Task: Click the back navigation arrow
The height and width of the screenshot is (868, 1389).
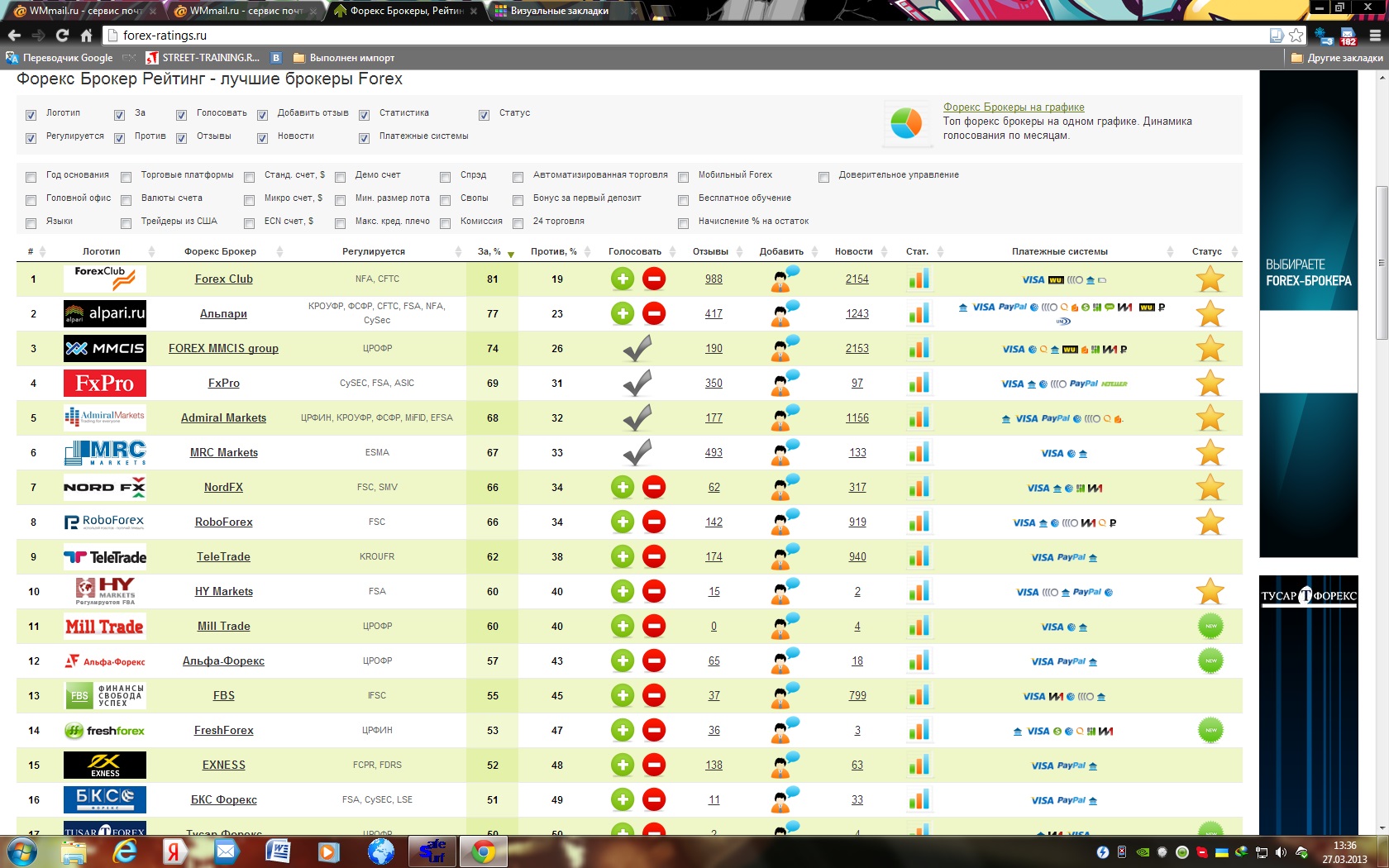Action: click(x=14, y=35)
